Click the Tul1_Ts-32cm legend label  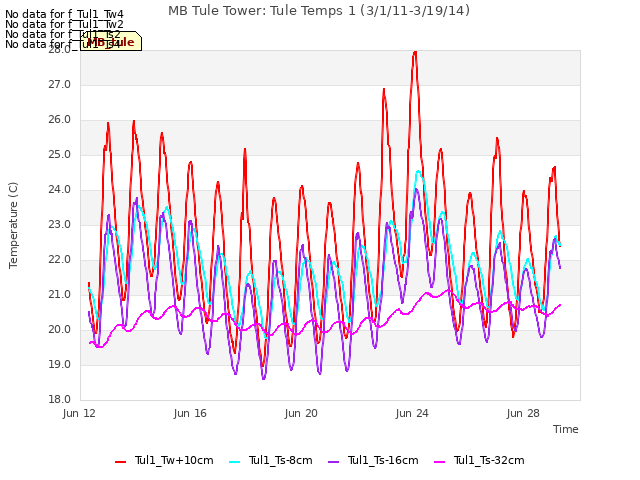489,460
